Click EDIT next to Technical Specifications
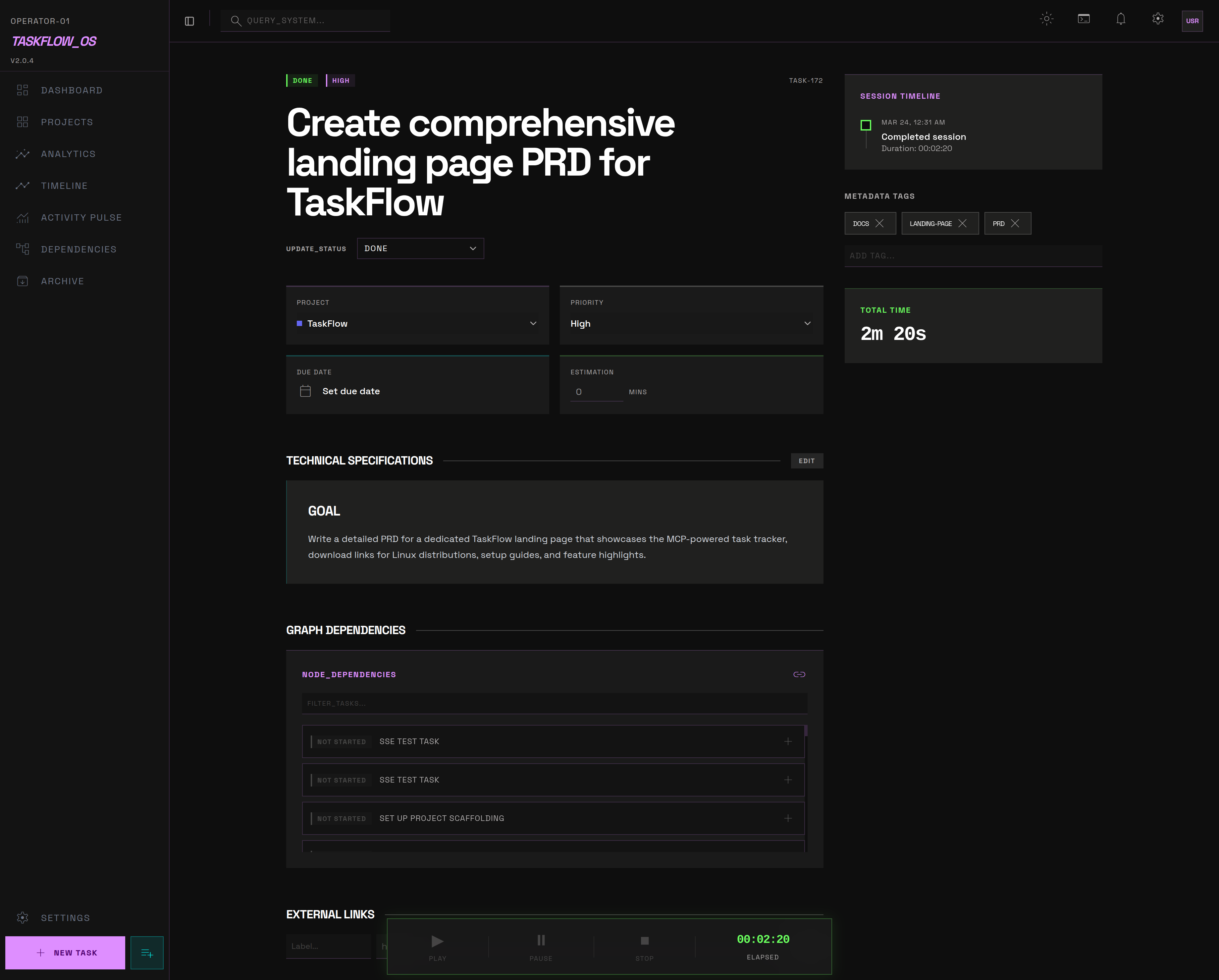 coord(807,461)
